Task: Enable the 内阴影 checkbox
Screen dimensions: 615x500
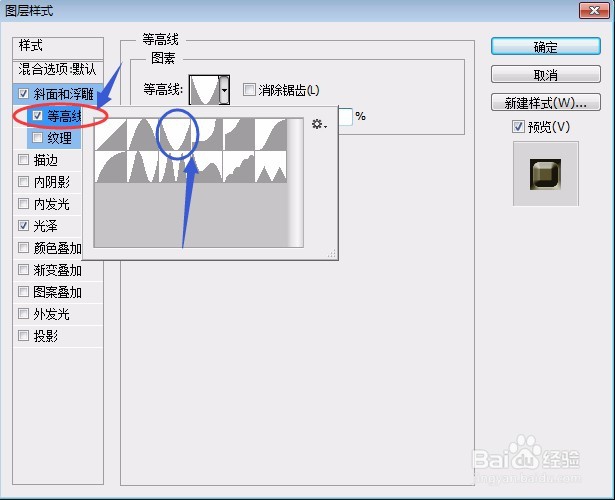Action: (24, 182)
